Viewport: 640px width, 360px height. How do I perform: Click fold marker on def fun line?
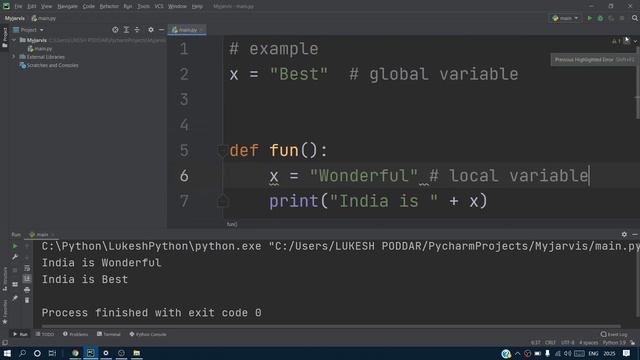coord(222,151)
